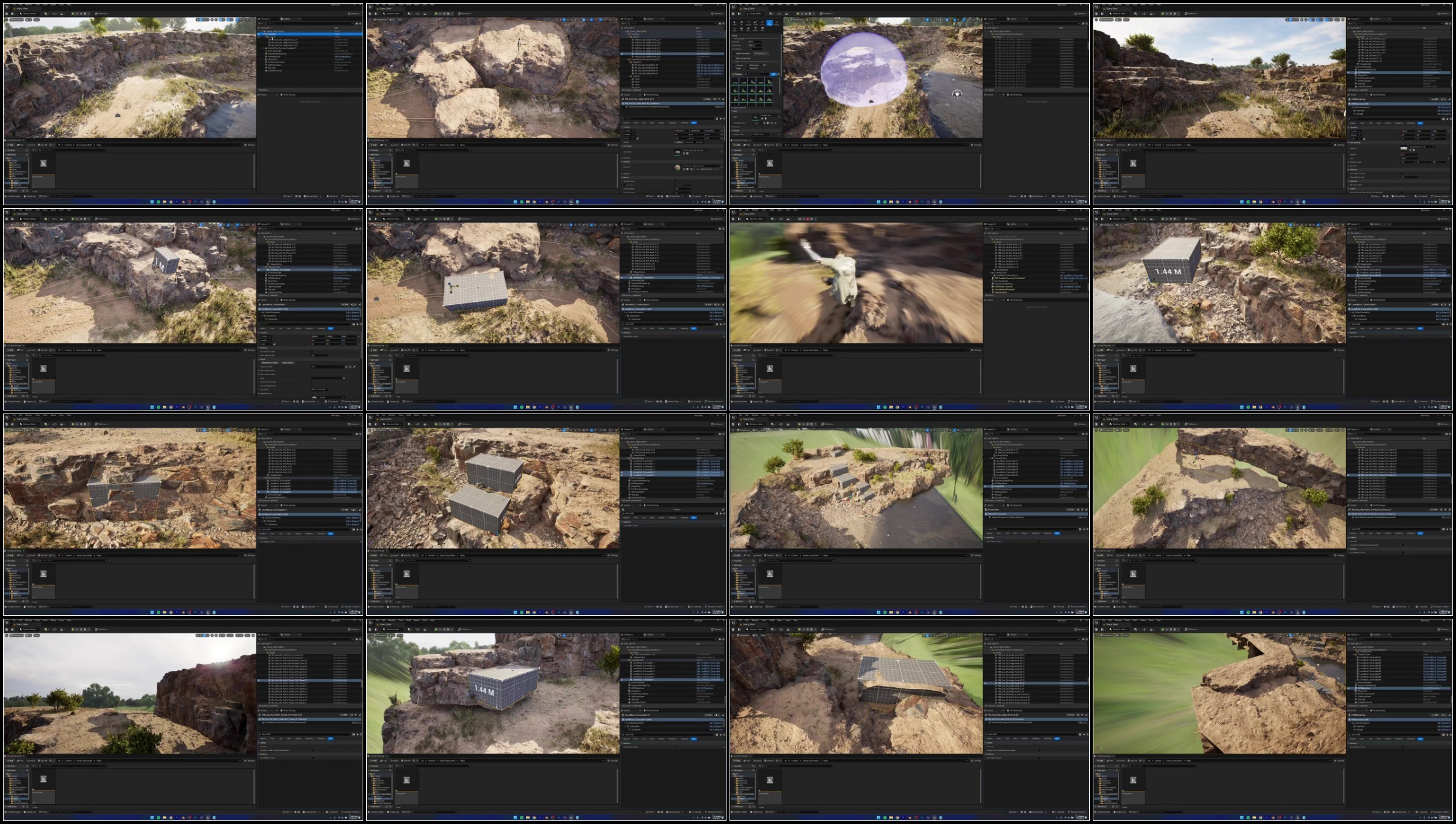Open the quick add content icon in top-left screenshot
Screen dimensions: 1456x824
pyautogui.click(x=44, y=13)
